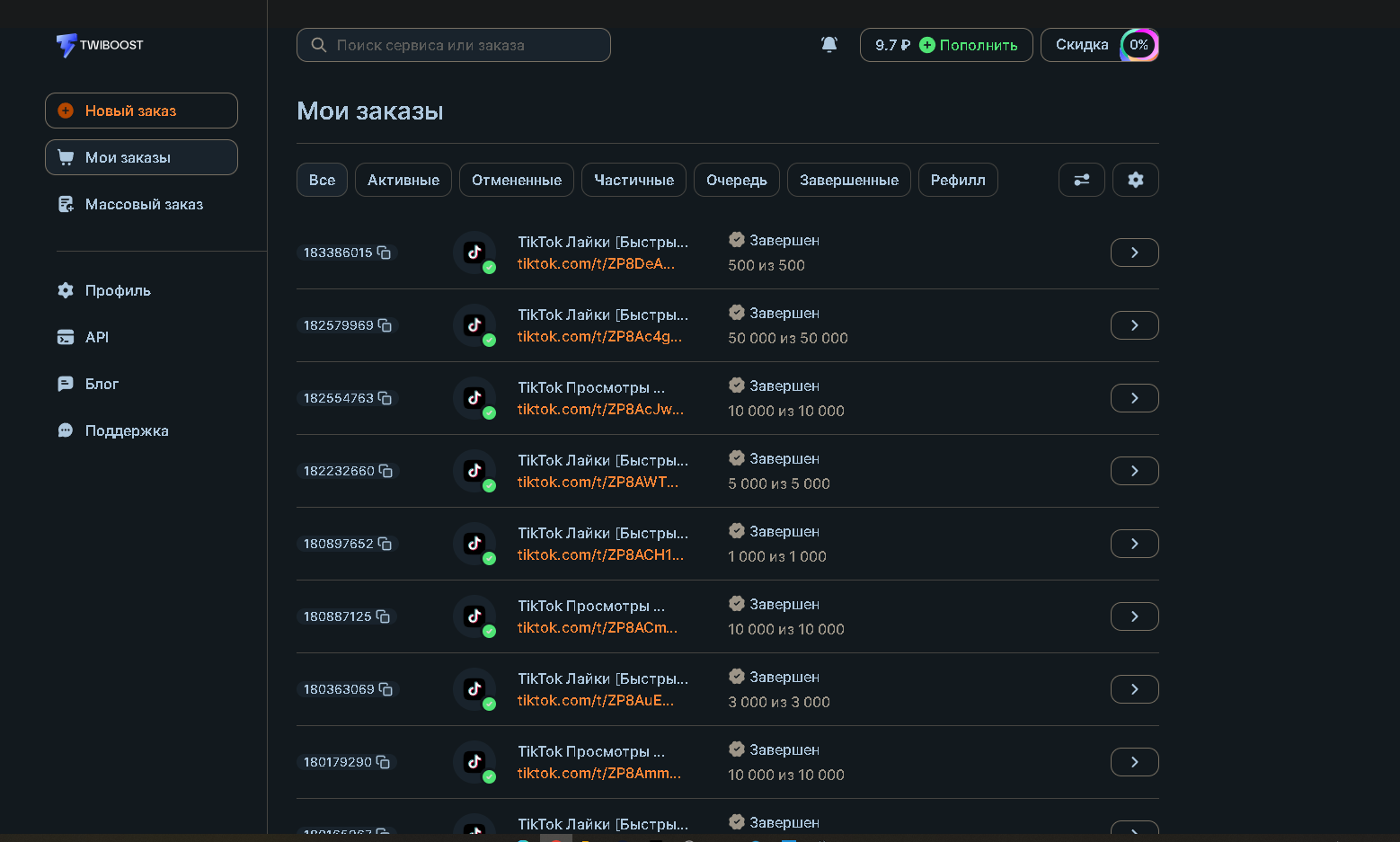Expand details for order 183386015
1400x842 pixels.
1134,253
